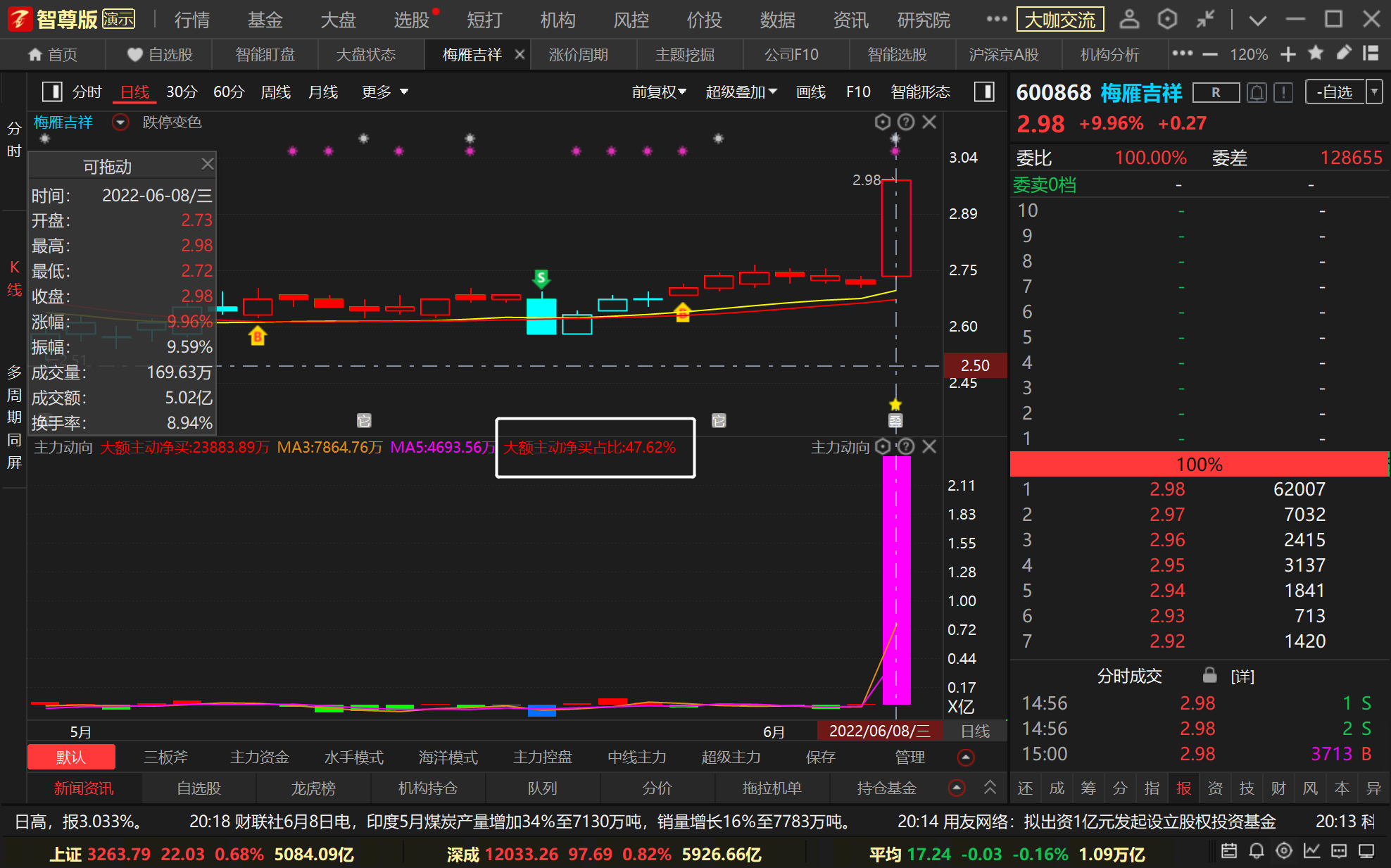The height and width of the screenshot is (868, 1391).
Task: Click the 智能形态 button
Action: pos(920,92)
